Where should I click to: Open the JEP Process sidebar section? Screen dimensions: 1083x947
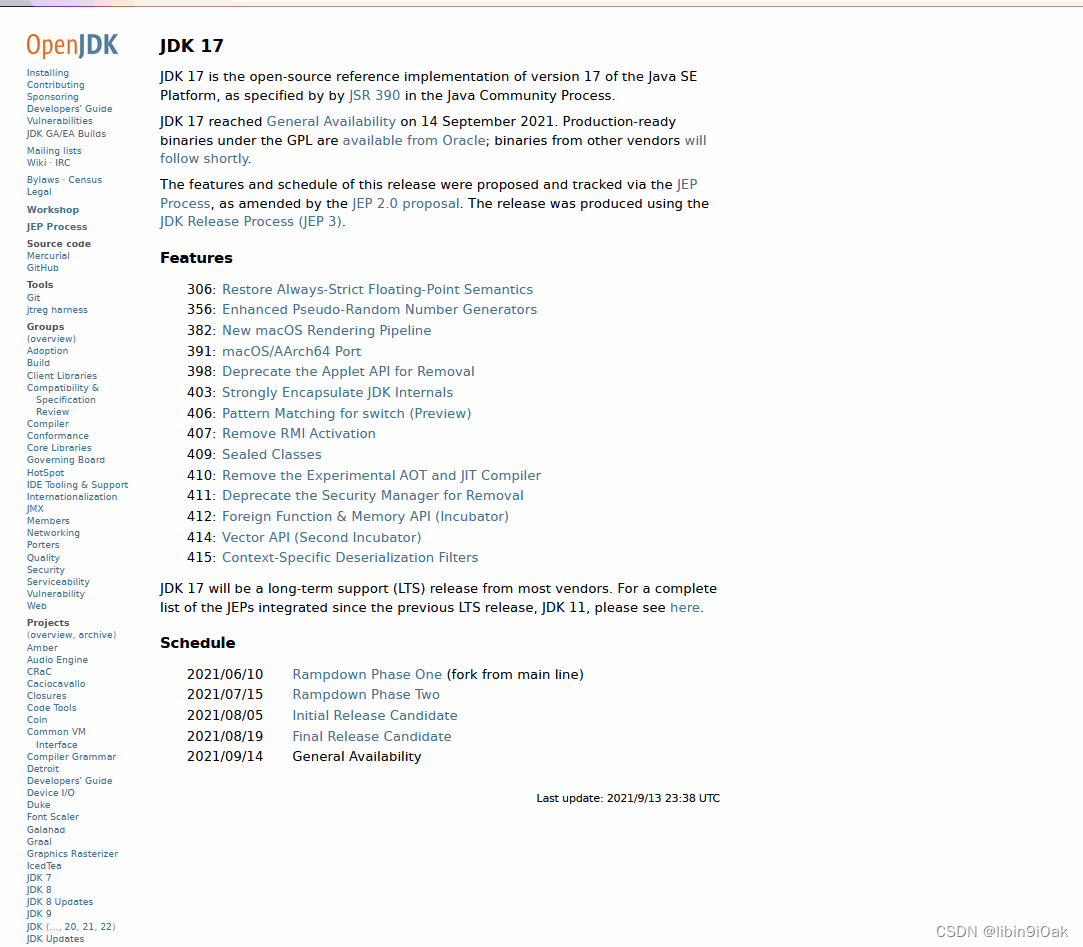(x=57, y=226)
